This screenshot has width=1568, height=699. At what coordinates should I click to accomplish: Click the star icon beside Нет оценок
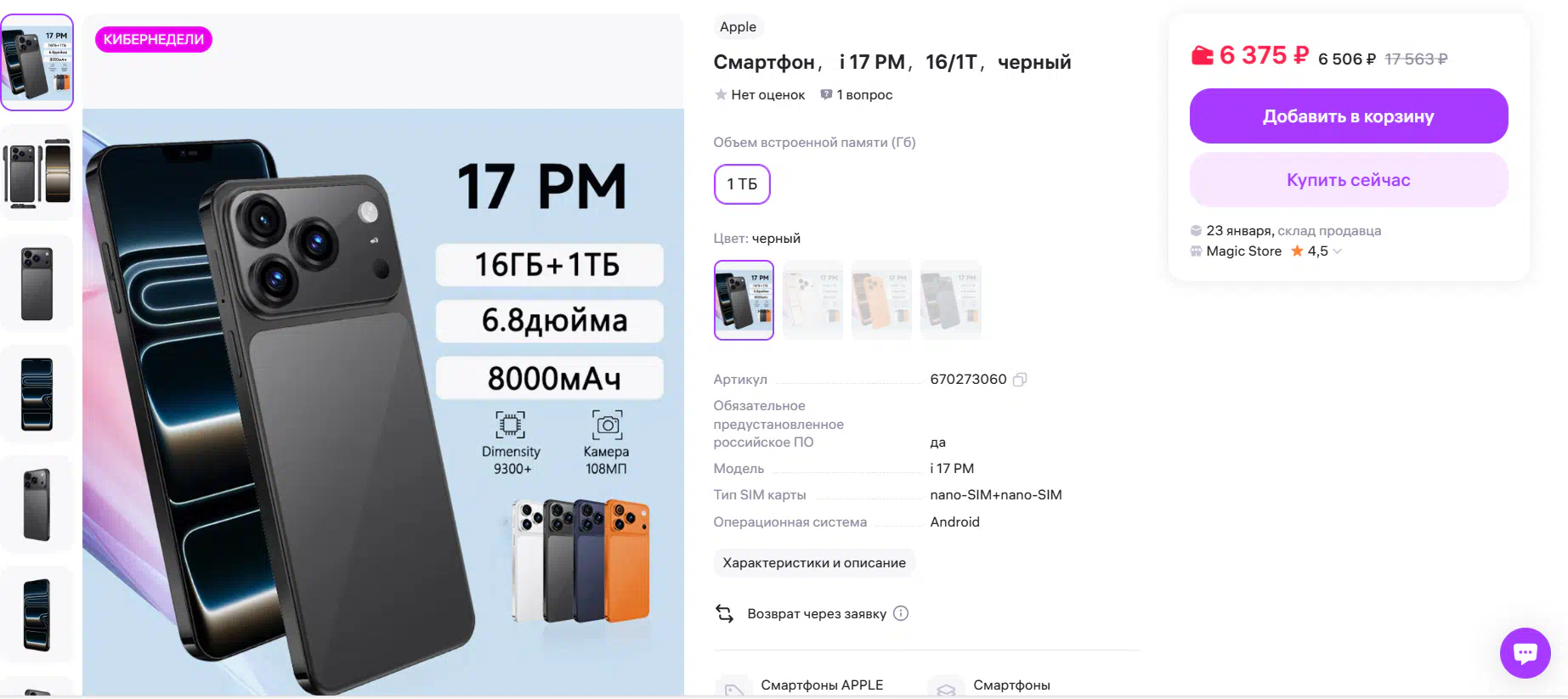(x=721, y=94)
